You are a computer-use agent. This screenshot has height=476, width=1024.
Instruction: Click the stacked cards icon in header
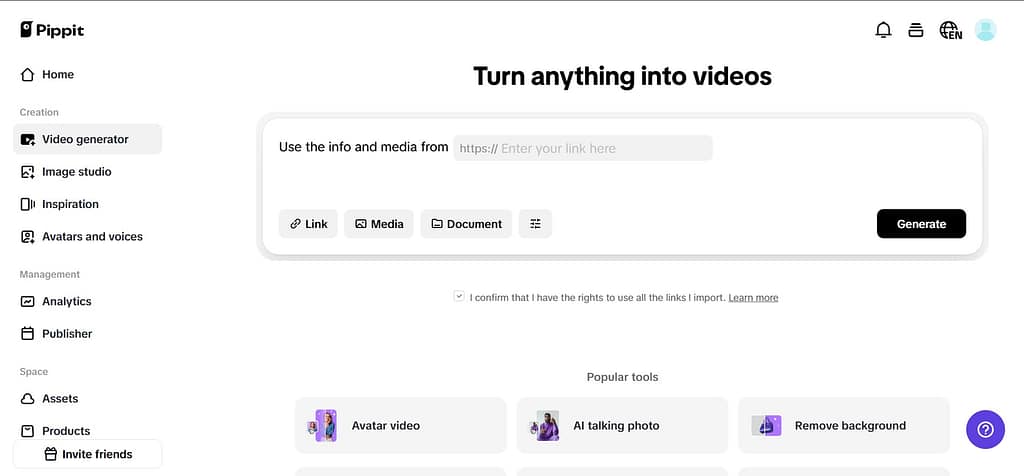(915, 30)
